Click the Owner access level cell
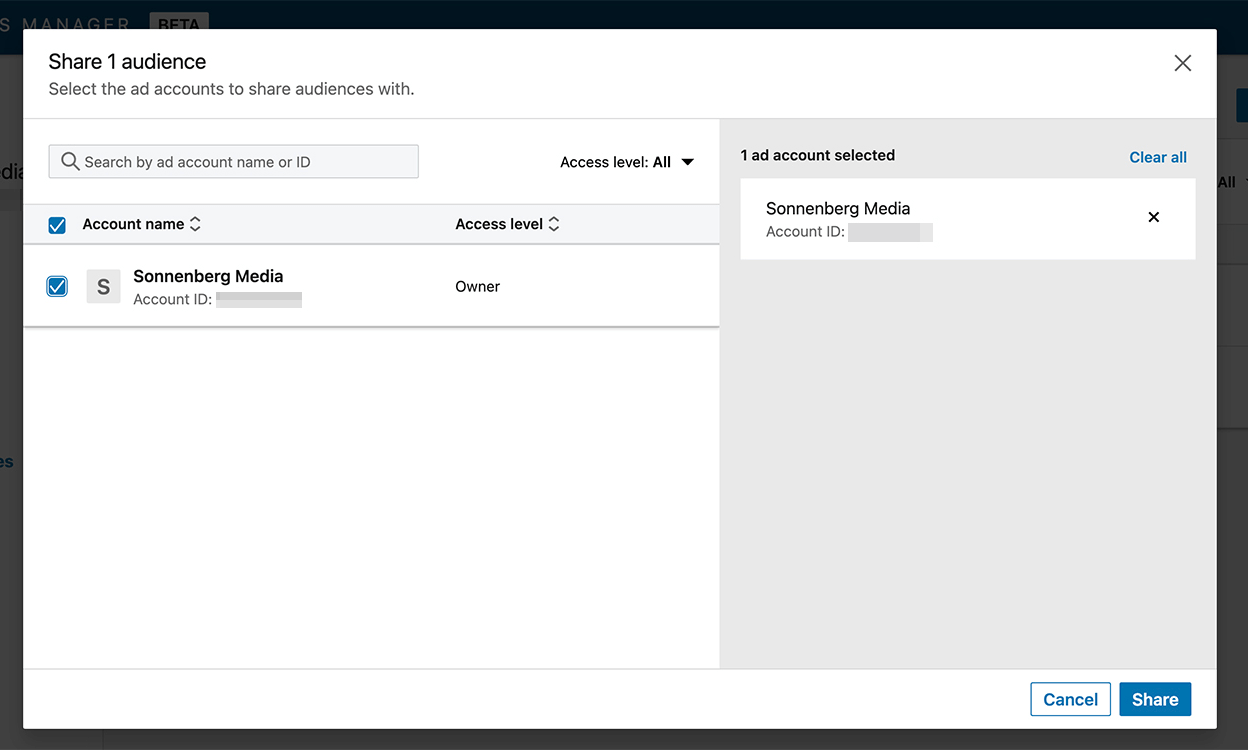The width and height of the screenshot is (1248, 750). [x=478, y=287]
